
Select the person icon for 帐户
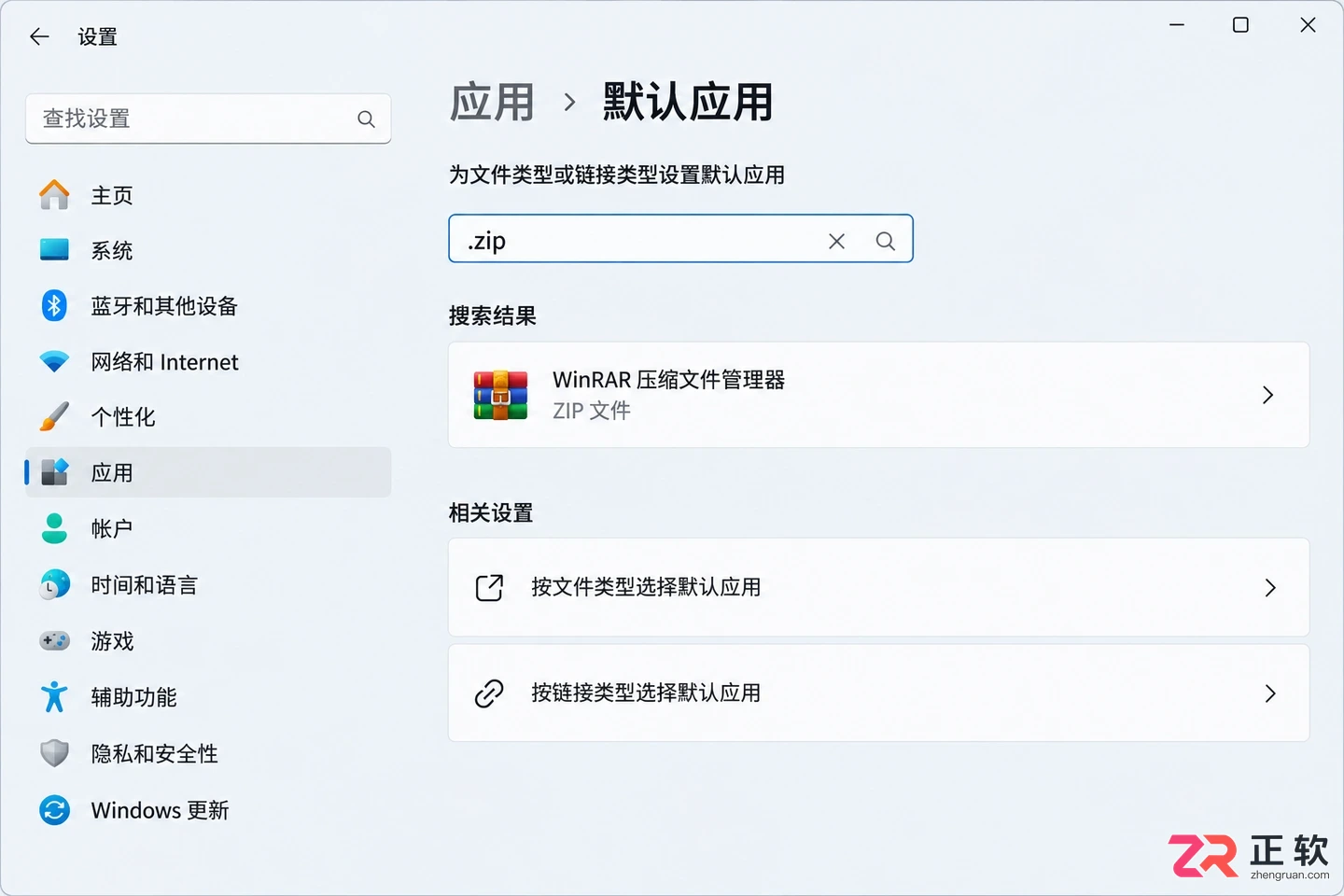pyautogui.click(x=54, y=528)
